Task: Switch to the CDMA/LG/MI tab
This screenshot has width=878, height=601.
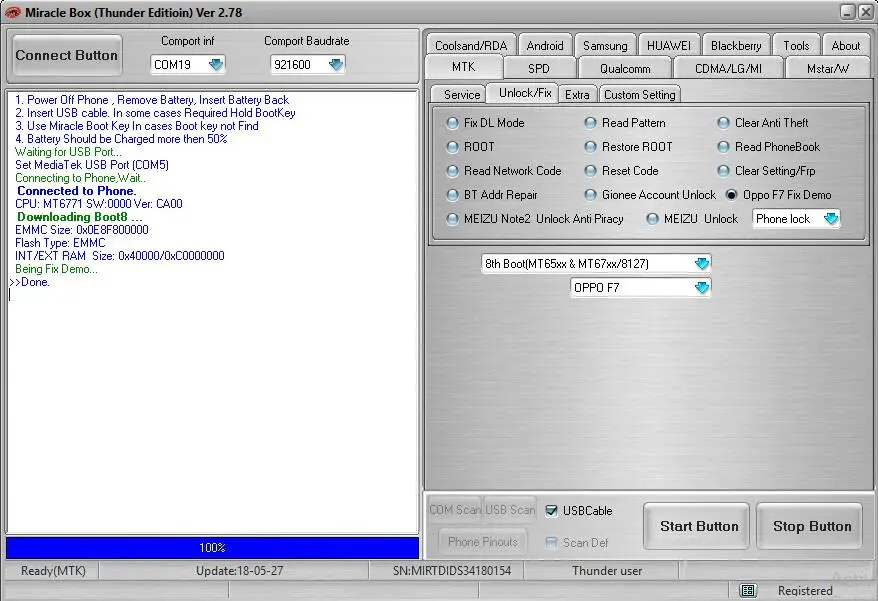Action: [728, 68]
